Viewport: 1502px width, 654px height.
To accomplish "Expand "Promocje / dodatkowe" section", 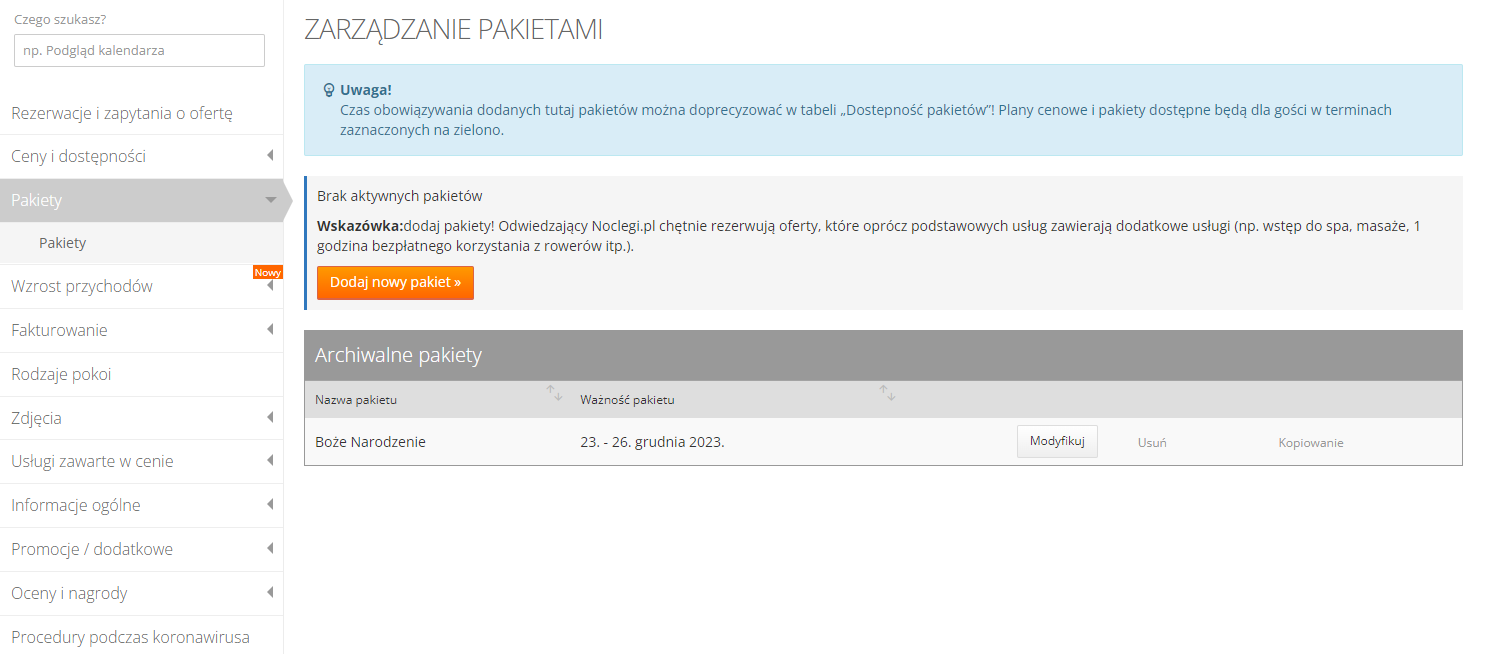I will [140, 548].
